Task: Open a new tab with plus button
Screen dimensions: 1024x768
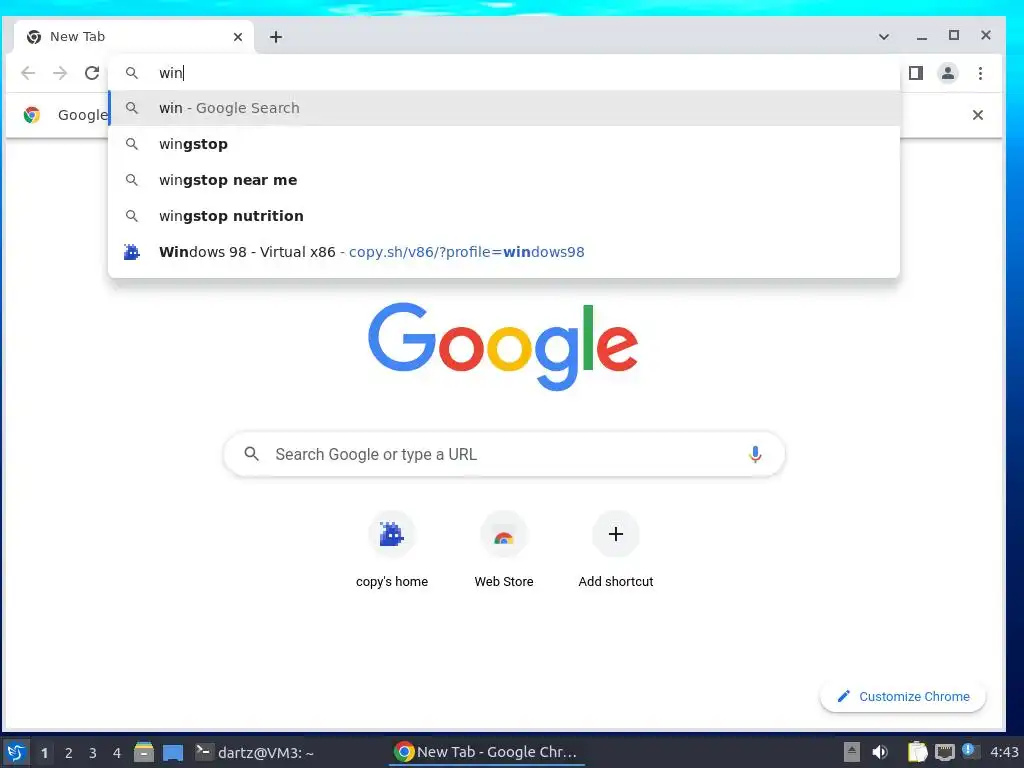Action: (x=276, y=37)
